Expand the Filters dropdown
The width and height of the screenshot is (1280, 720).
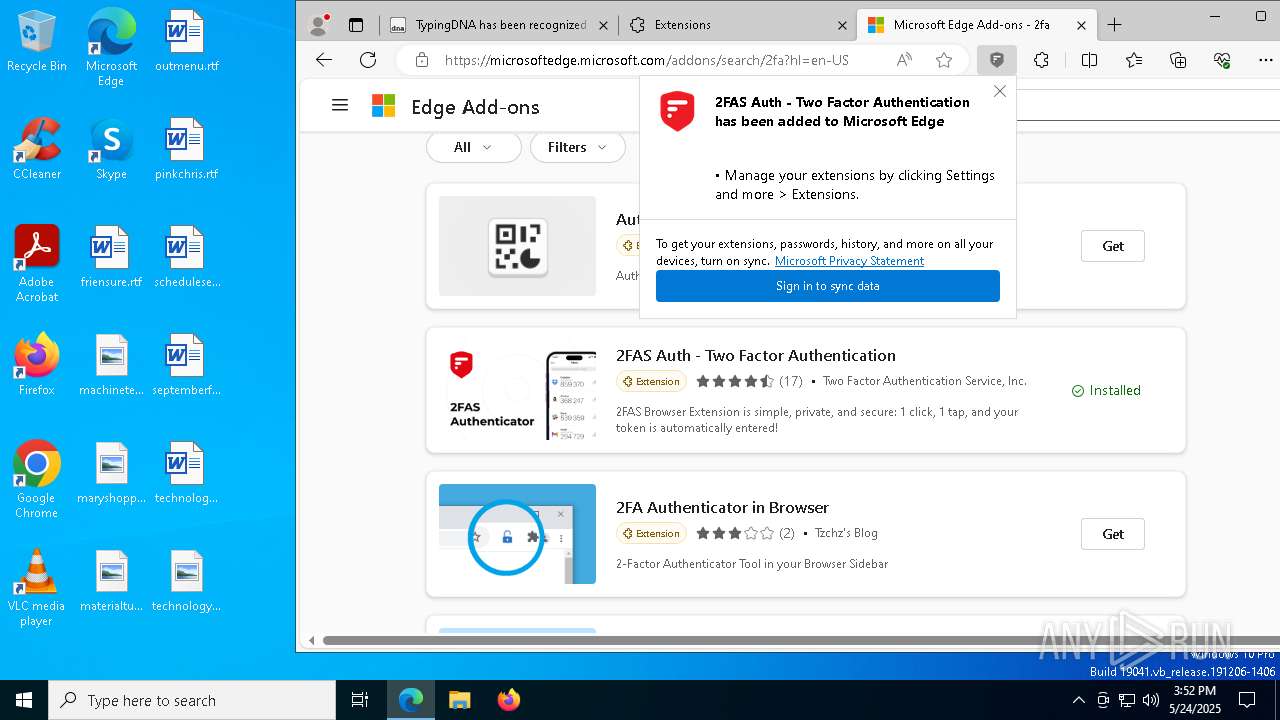point(578,147)
